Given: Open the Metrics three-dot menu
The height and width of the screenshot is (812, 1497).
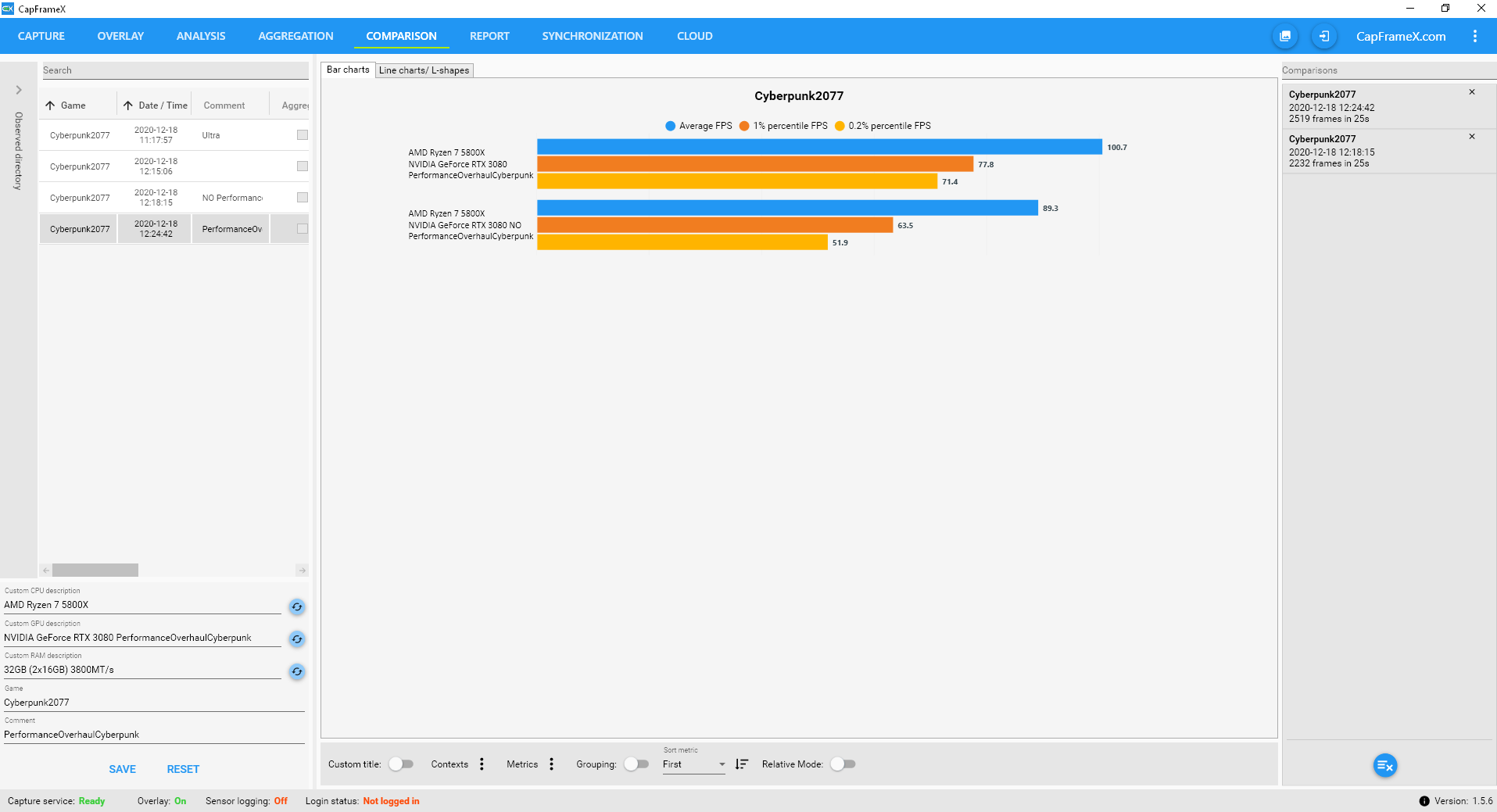Looking at the screenshot, I should (551, 764).
